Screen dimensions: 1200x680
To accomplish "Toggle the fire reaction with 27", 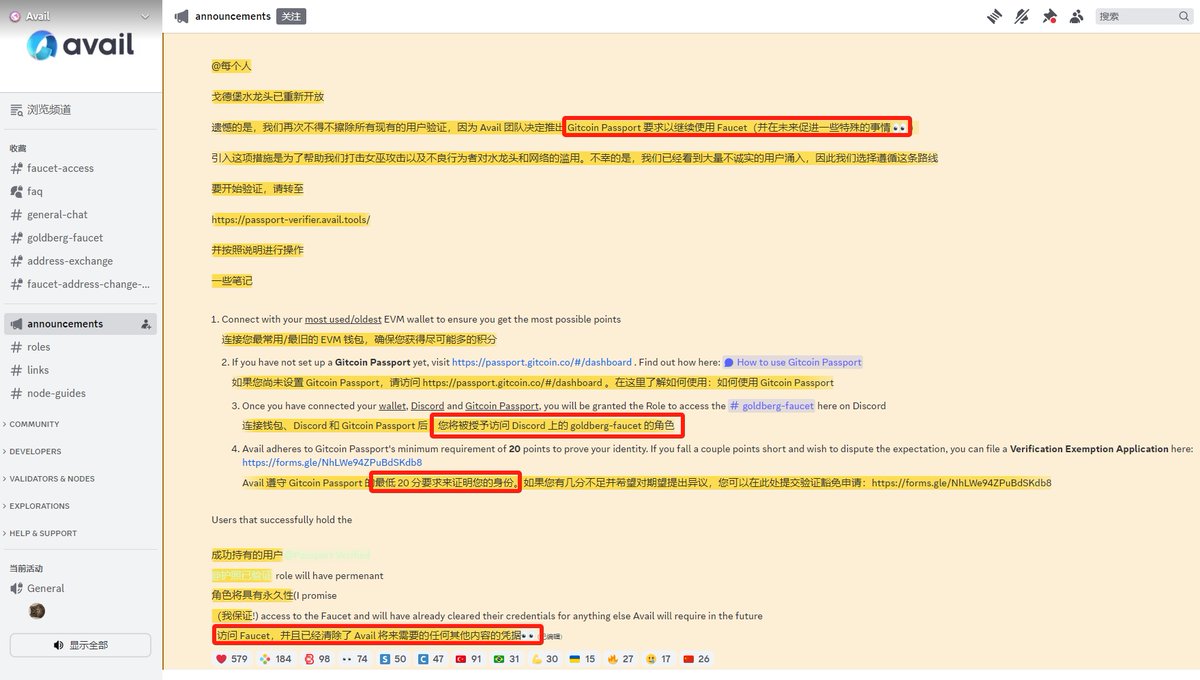I will [x=622, y=659].
